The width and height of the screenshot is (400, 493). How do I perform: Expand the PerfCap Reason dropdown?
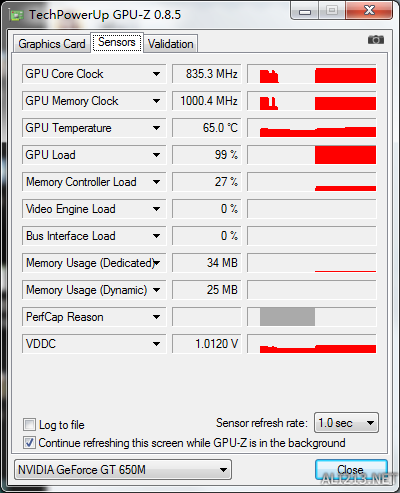pyautogui.click(x=156, y=317)
